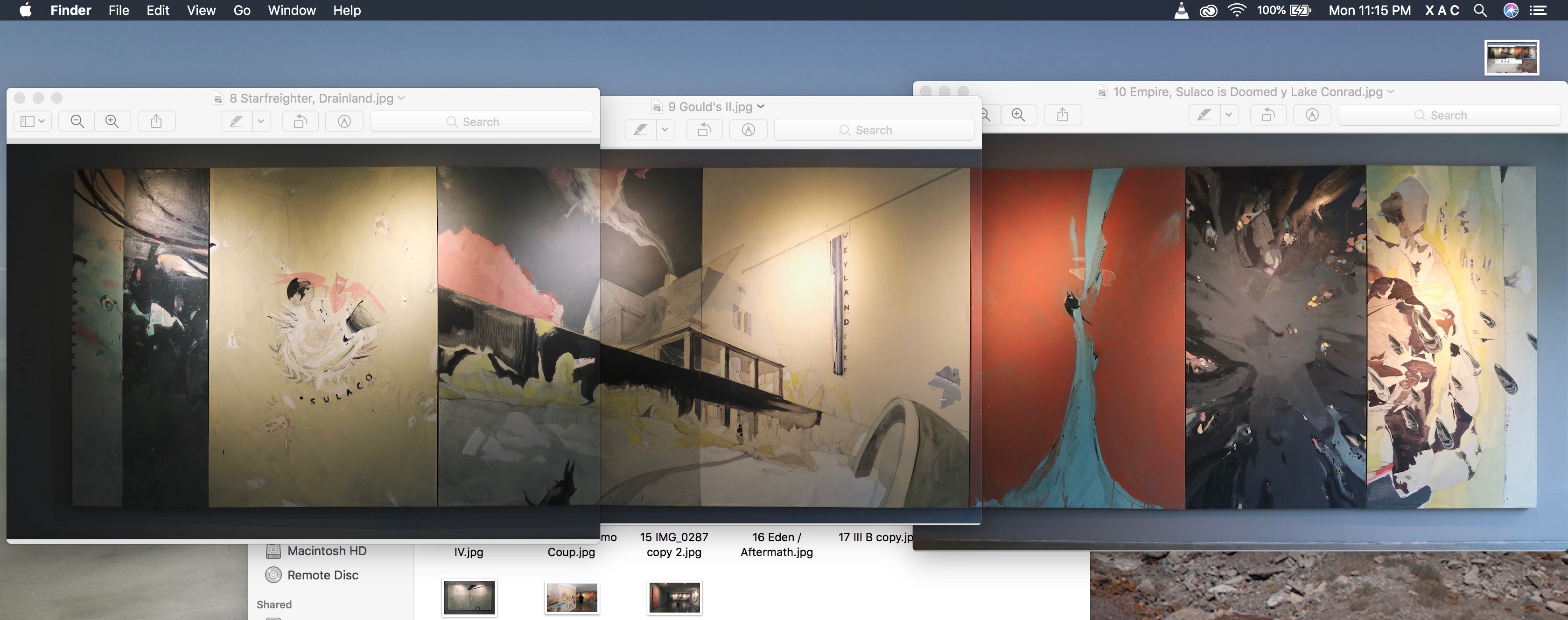Open the Window menu
The height and width of the screenshot is (620, 1568).
coord(292,10)
